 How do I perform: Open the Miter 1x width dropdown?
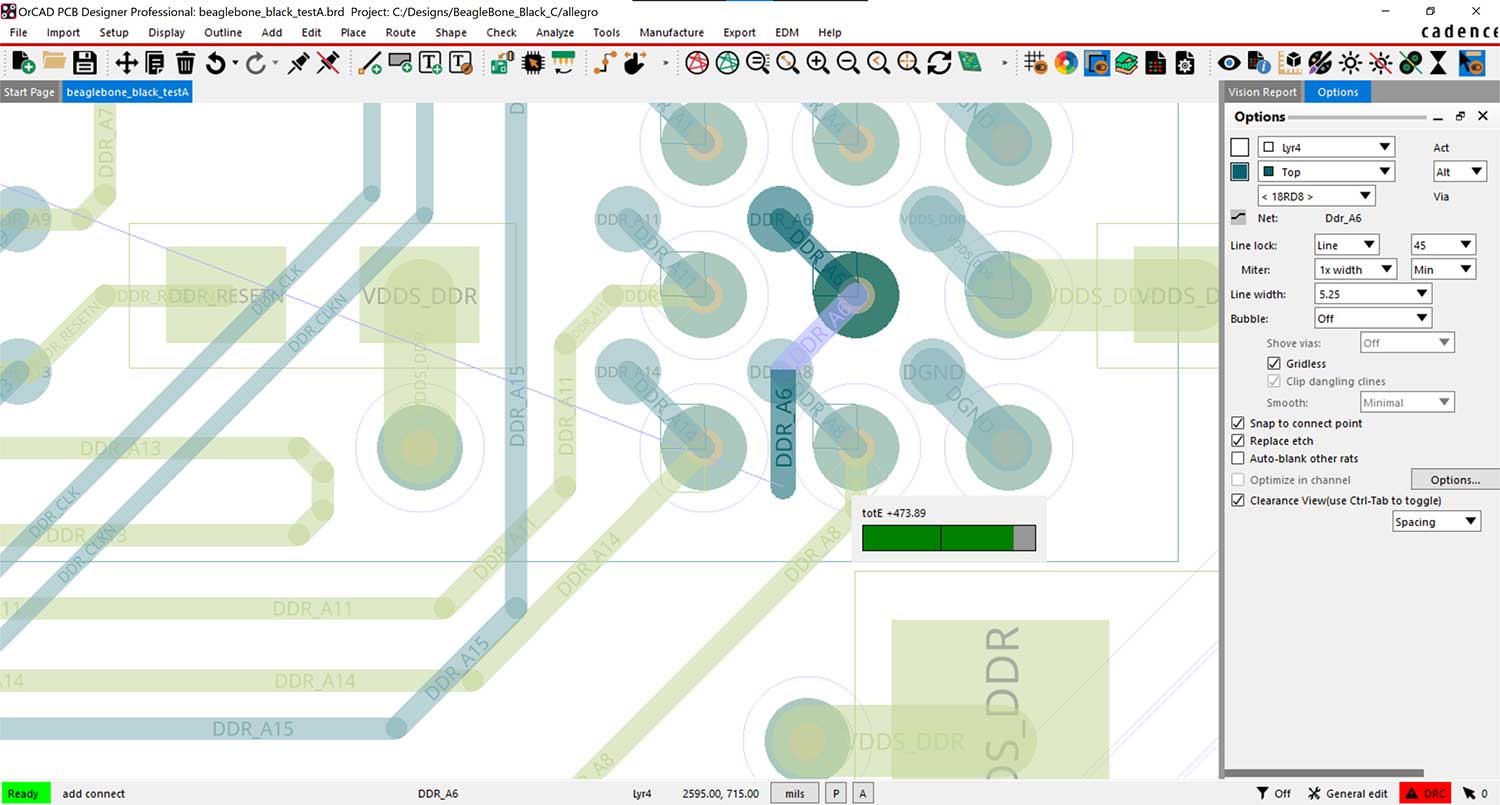pos(1356,269)
